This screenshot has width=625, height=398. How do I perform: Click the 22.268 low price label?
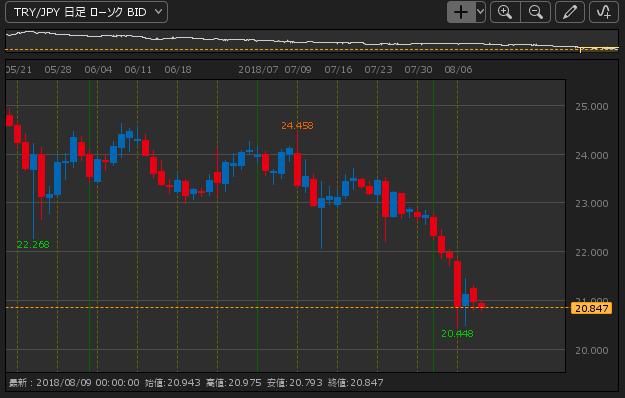(33, 245)
